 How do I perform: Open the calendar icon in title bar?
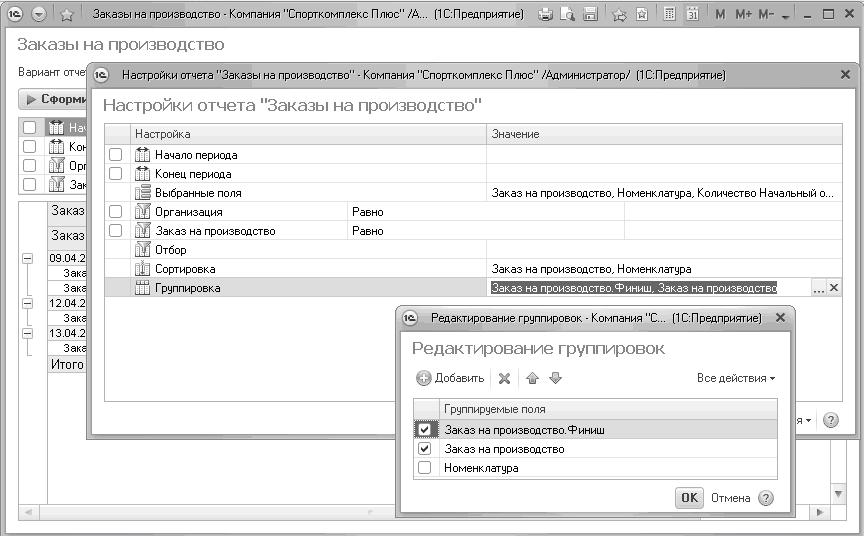pyautogui.click(x=692, y=14)
